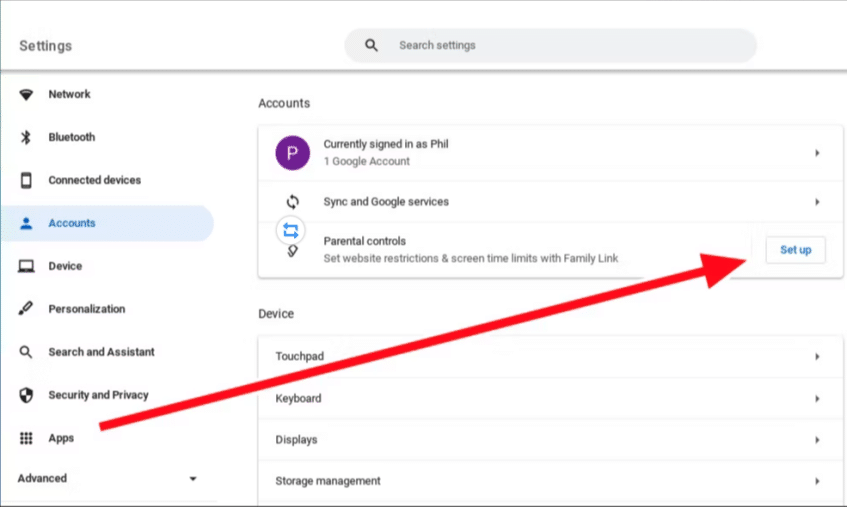Click the Device laptop icon in sidebar

[x=26, y=267]
